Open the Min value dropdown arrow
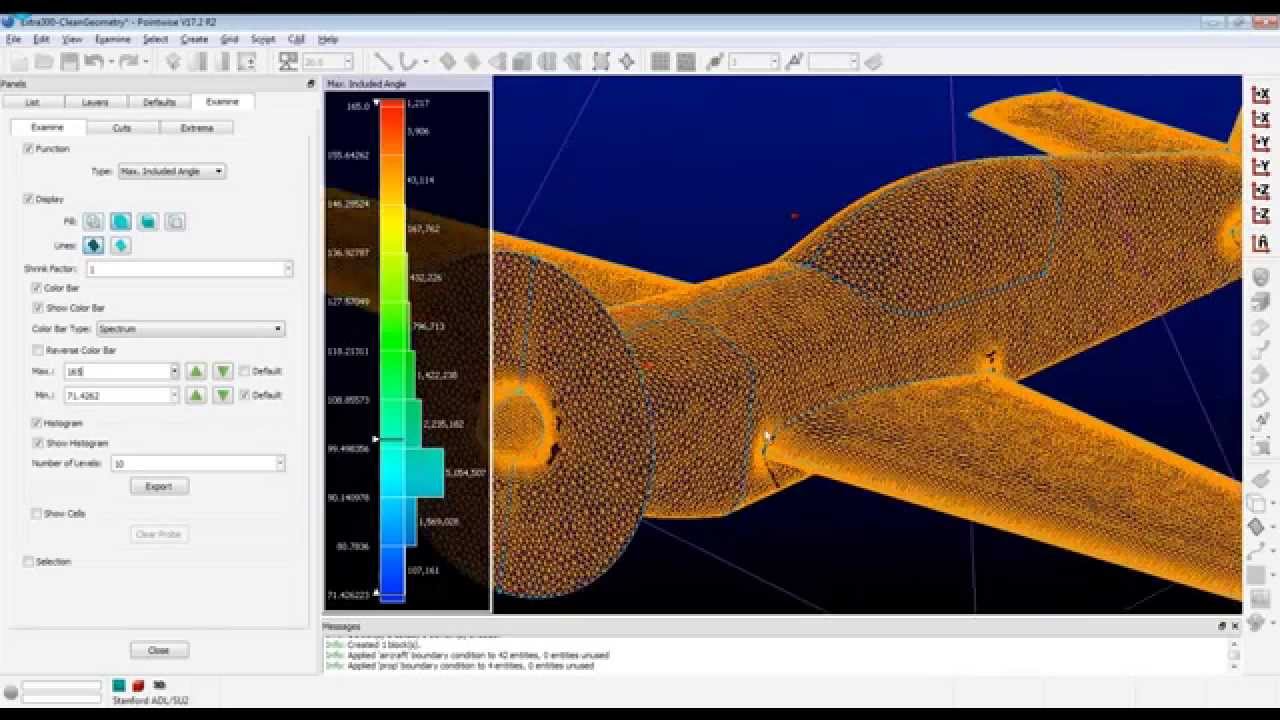 click(x=174, y=395)
